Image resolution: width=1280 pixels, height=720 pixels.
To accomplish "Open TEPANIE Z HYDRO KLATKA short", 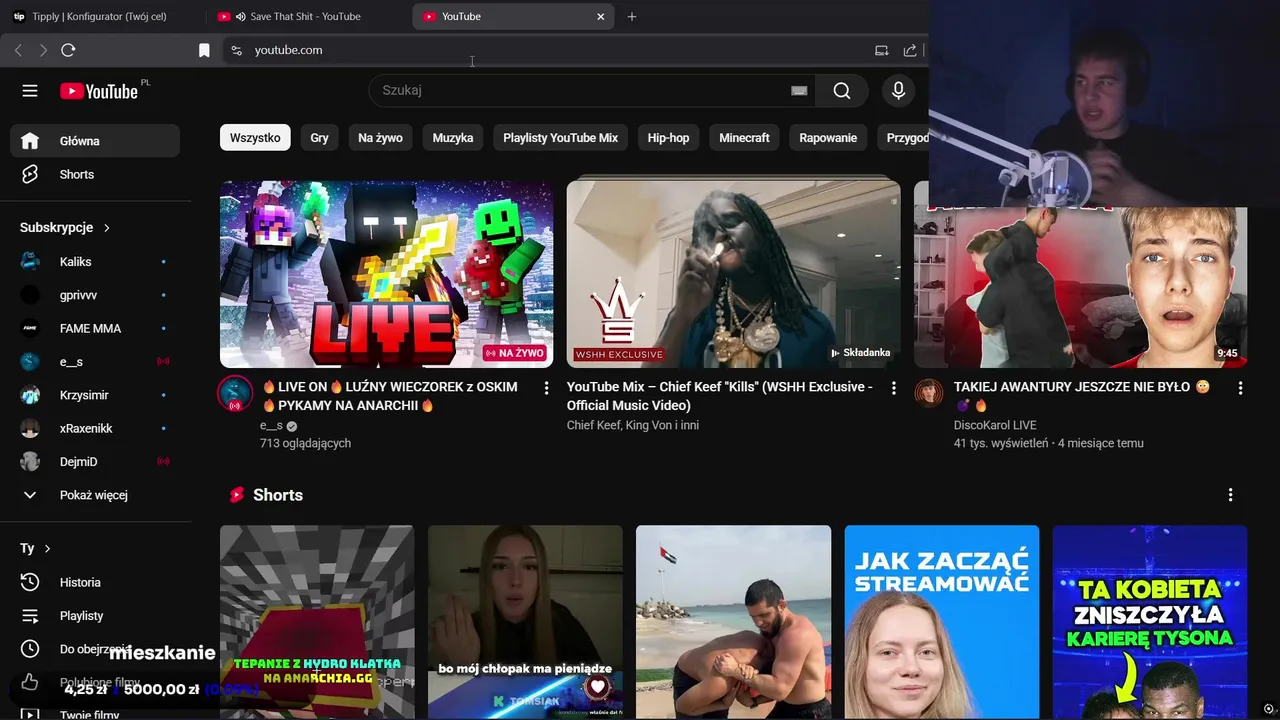I will [317, 622].
